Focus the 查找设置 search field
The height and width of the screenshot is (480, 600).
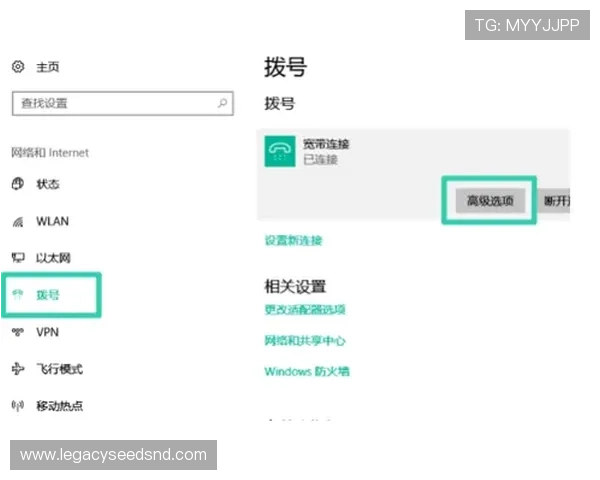click(x=123, y=103)
